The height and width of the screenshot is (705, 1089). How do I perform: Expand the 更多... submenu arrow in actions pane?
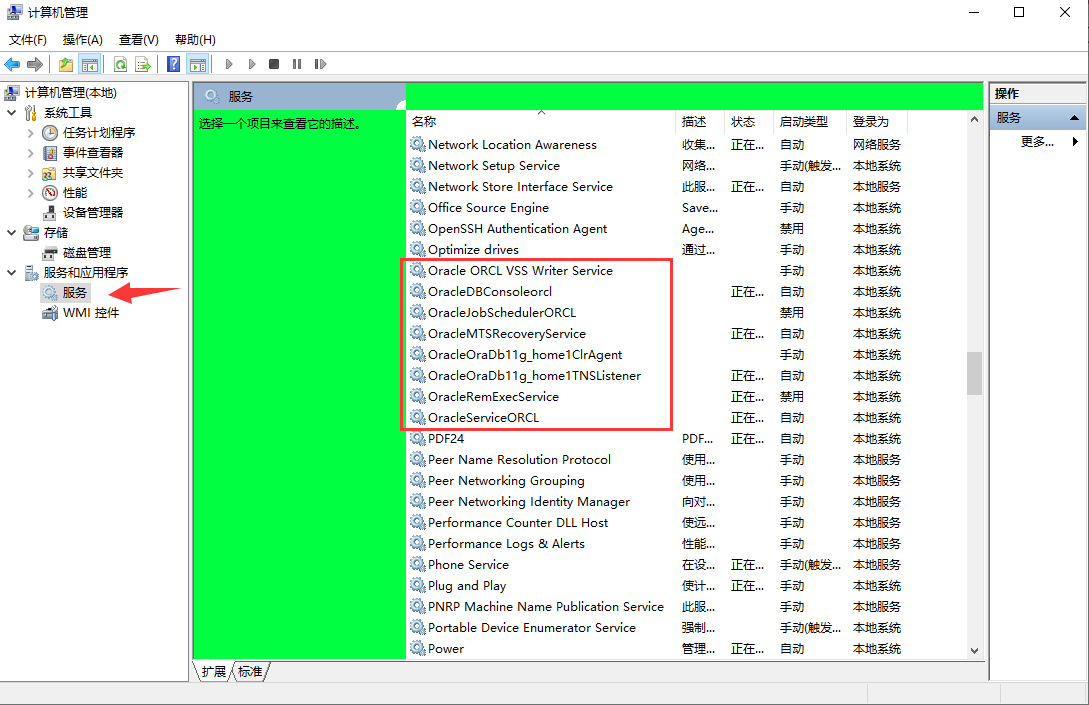[x=1075, y=142]
